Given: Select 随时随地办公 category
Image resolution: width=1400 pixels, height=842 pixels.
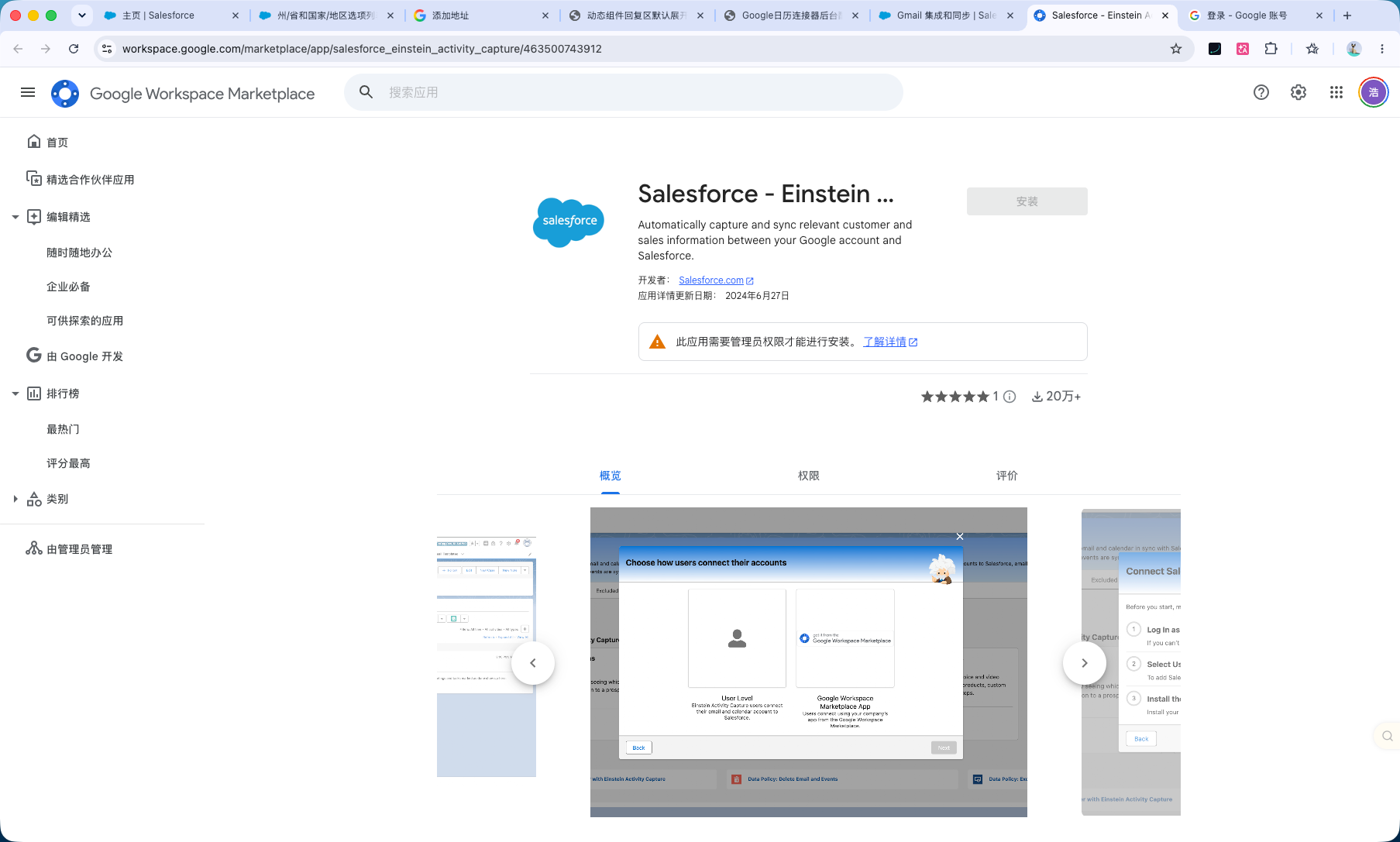Looking at the screenshot, I should pos(79,253).
